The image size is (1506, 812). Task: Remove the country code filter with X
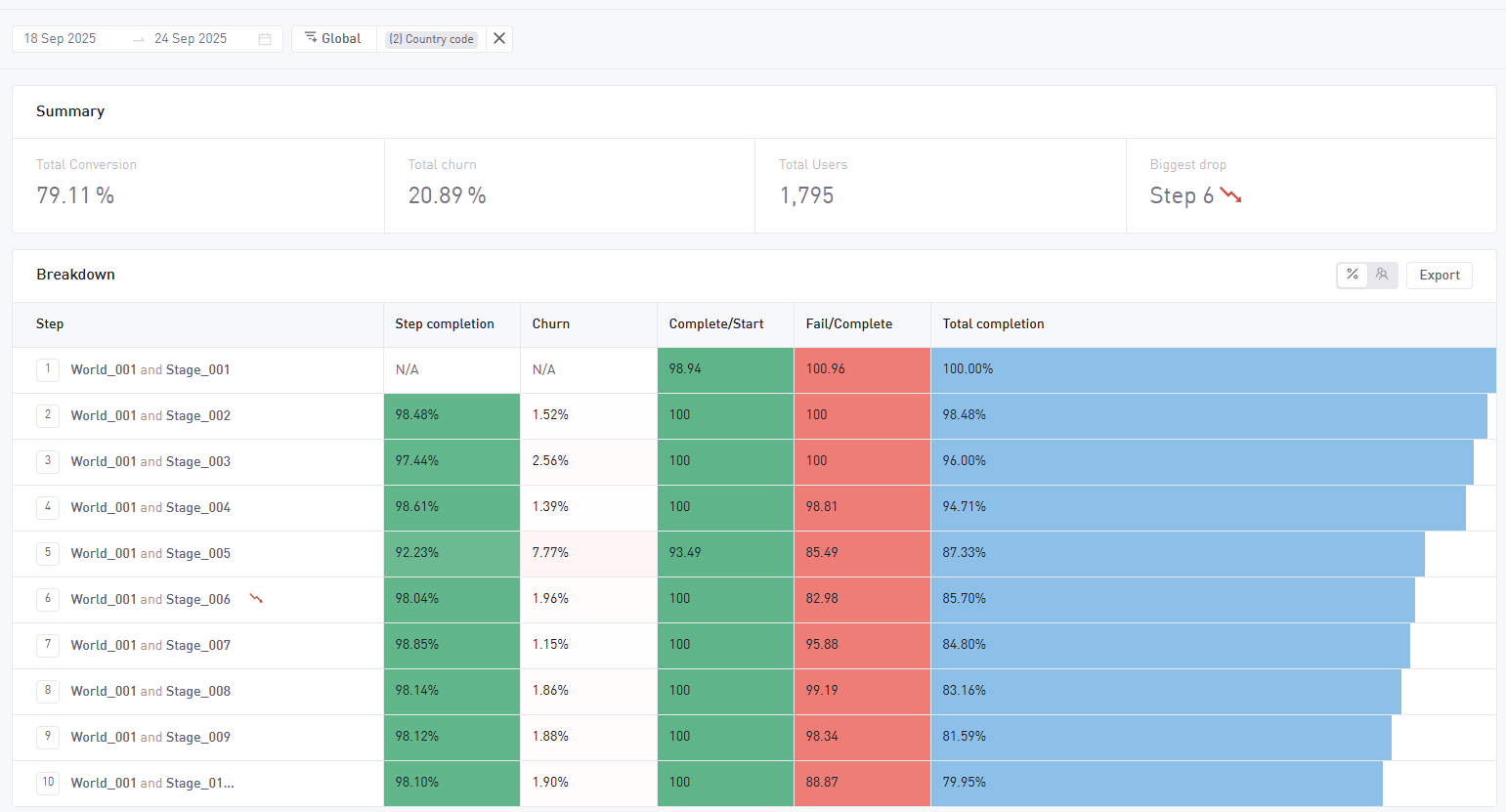(499, 38)
